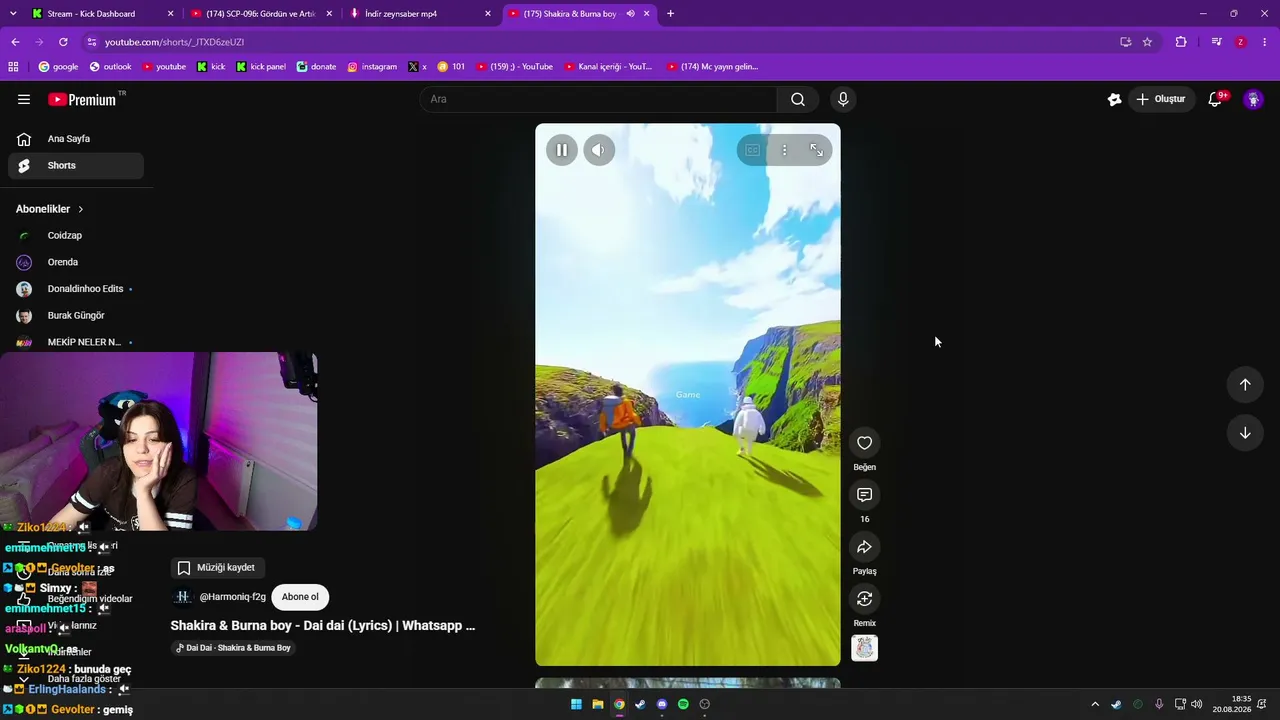Open the Oluştur create menu

[1161, 99]
